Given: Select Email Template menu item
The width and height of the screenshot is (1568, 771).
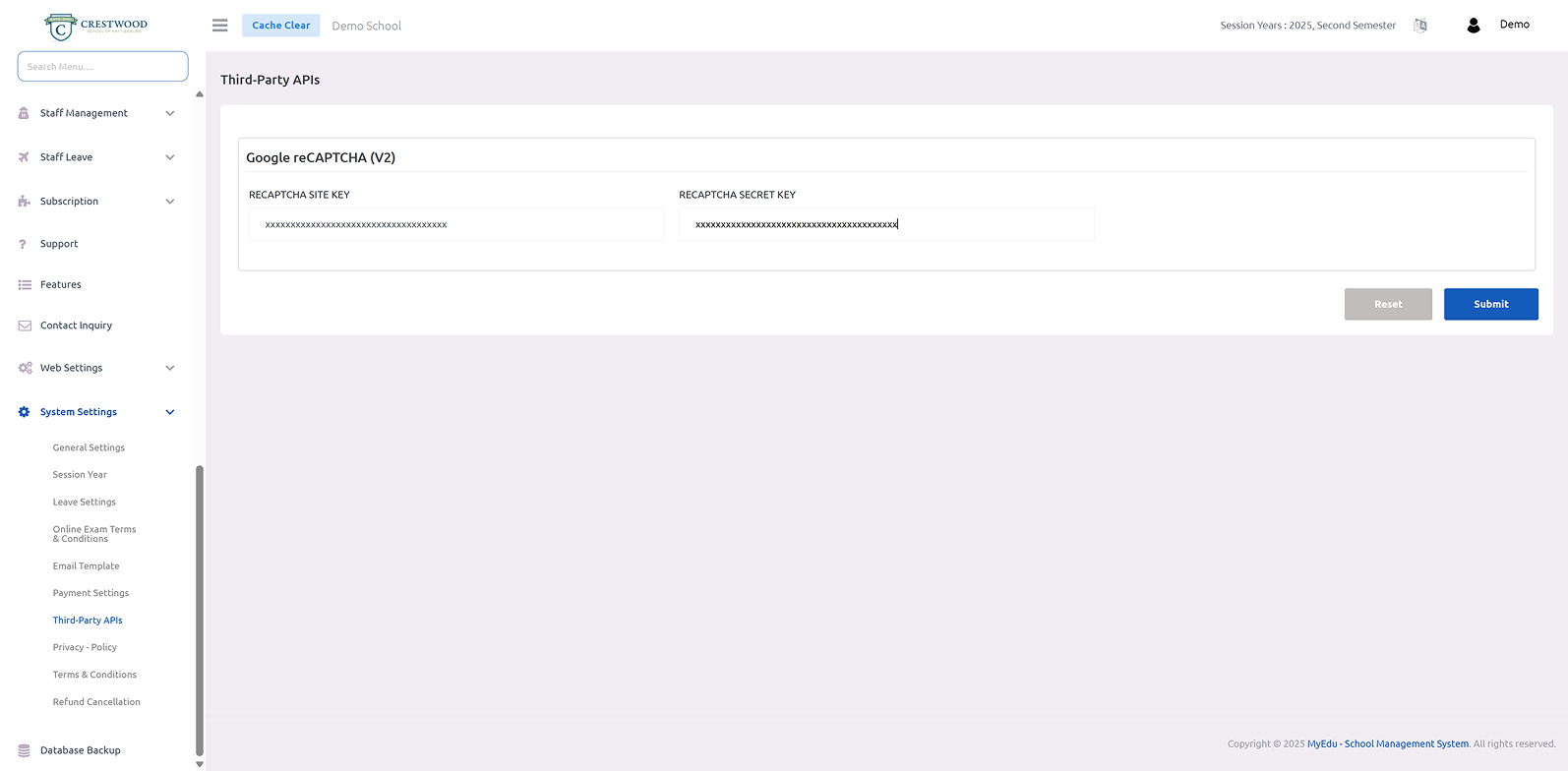Looking at the screenshot, I should [x=86, y=566].
